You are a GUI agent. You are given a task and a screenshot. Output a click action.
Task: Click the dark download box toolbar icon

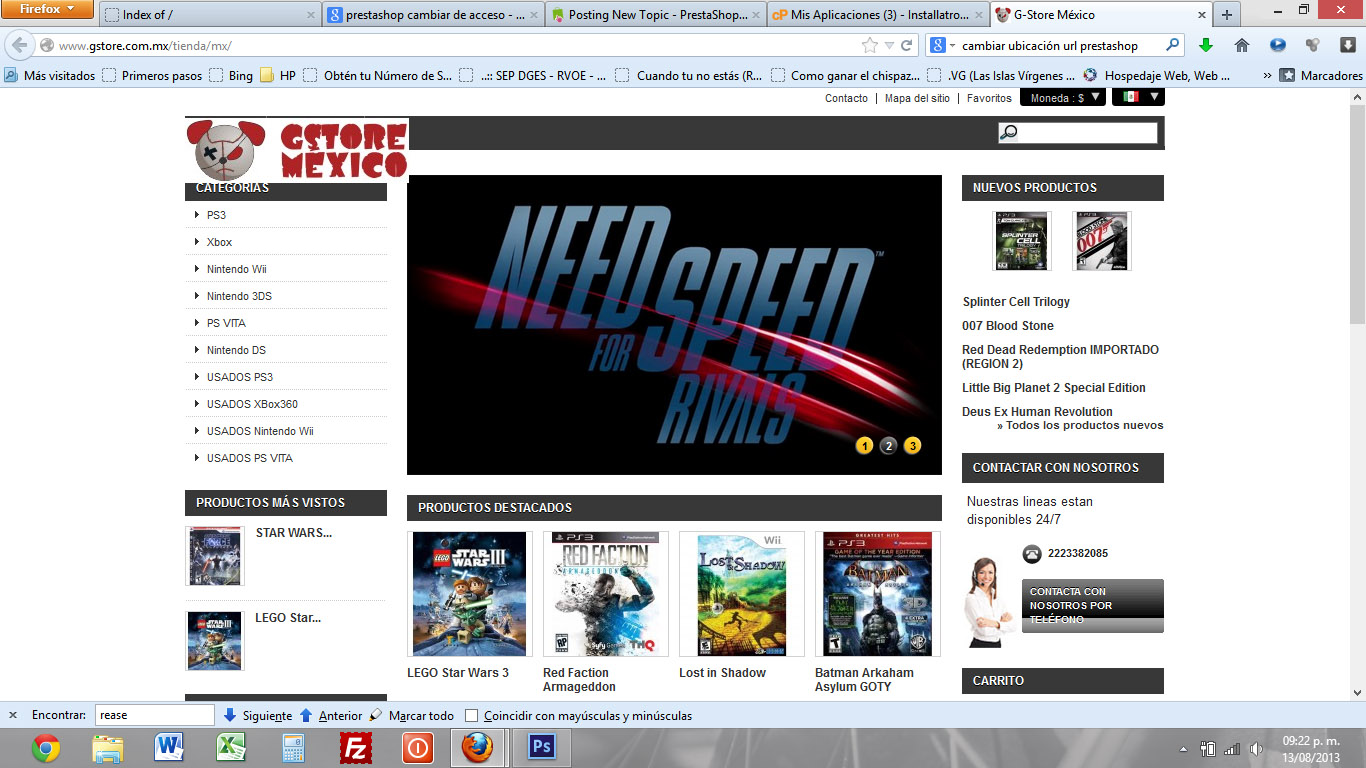click(x=1348, y=46)
